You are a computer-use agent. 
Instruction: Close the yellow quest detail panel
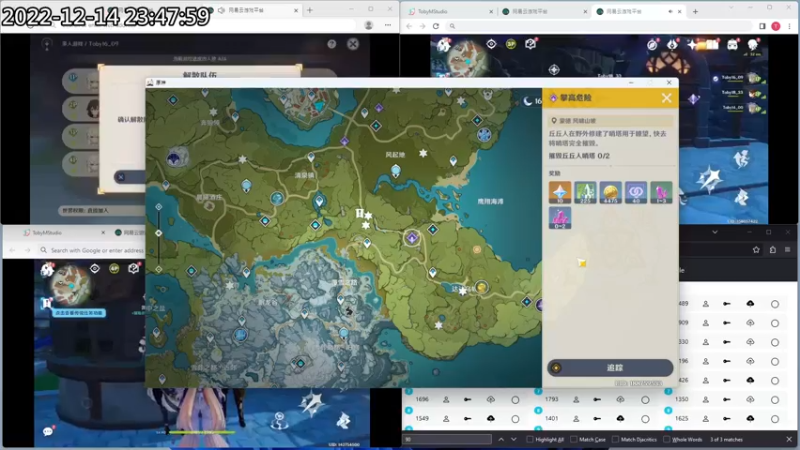coord(666,98)
